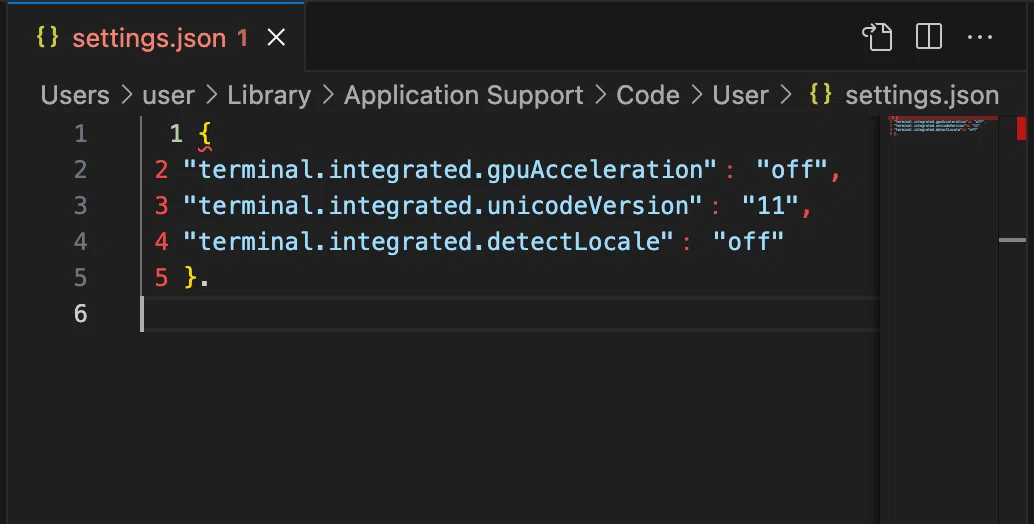The height and width of the screenshot is (524, 1034).
Task: Click gutter line number 5
Action: click(80, 277)
